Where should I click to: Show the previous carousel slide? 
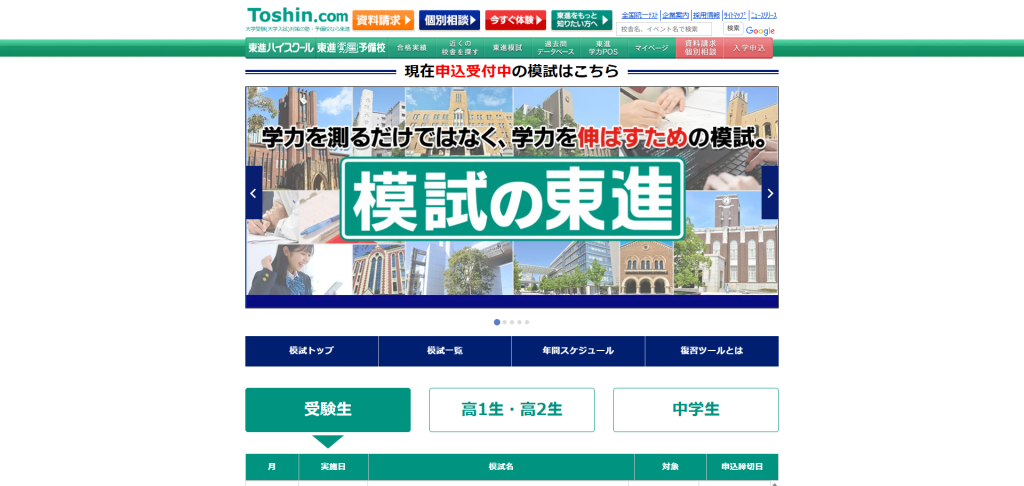click(x=254, y=193)
